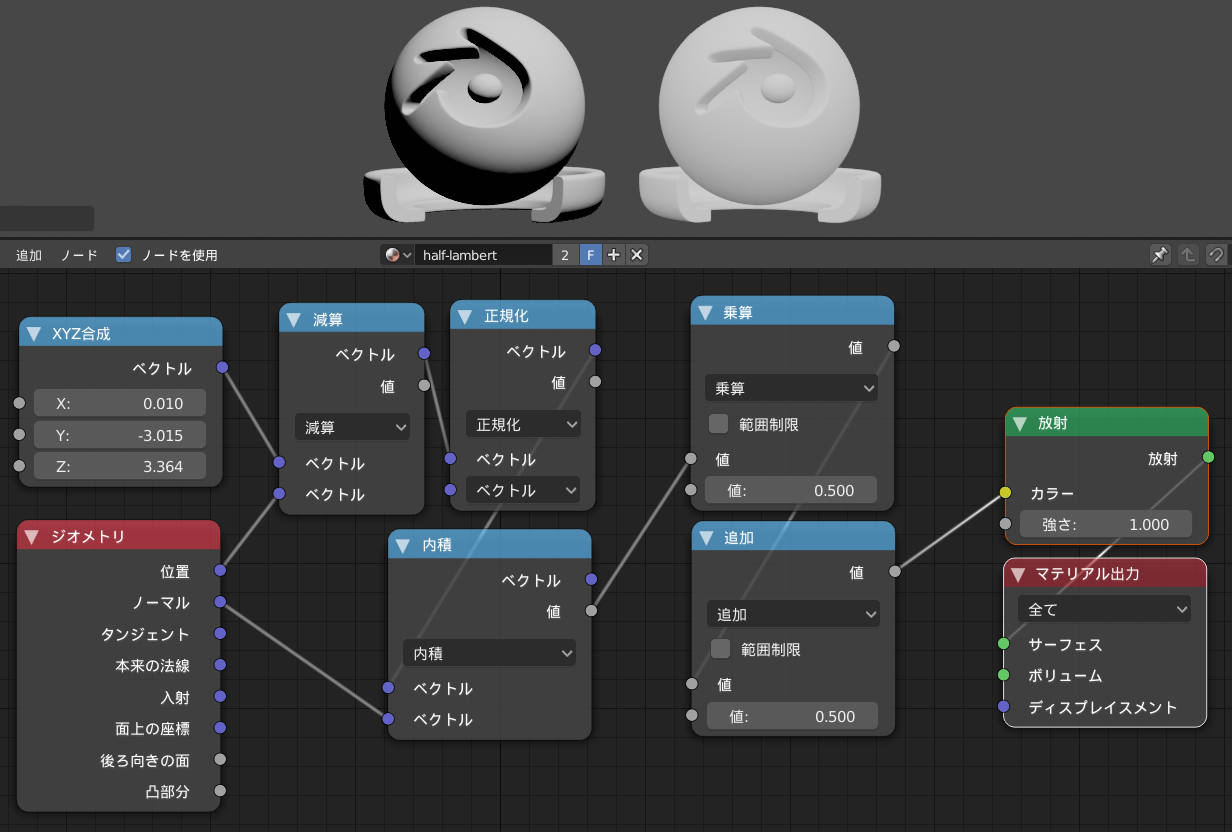1232x832 pixels.
Task: Open the 追加 operation dropdown in the node
Action: tap(792, 613)
